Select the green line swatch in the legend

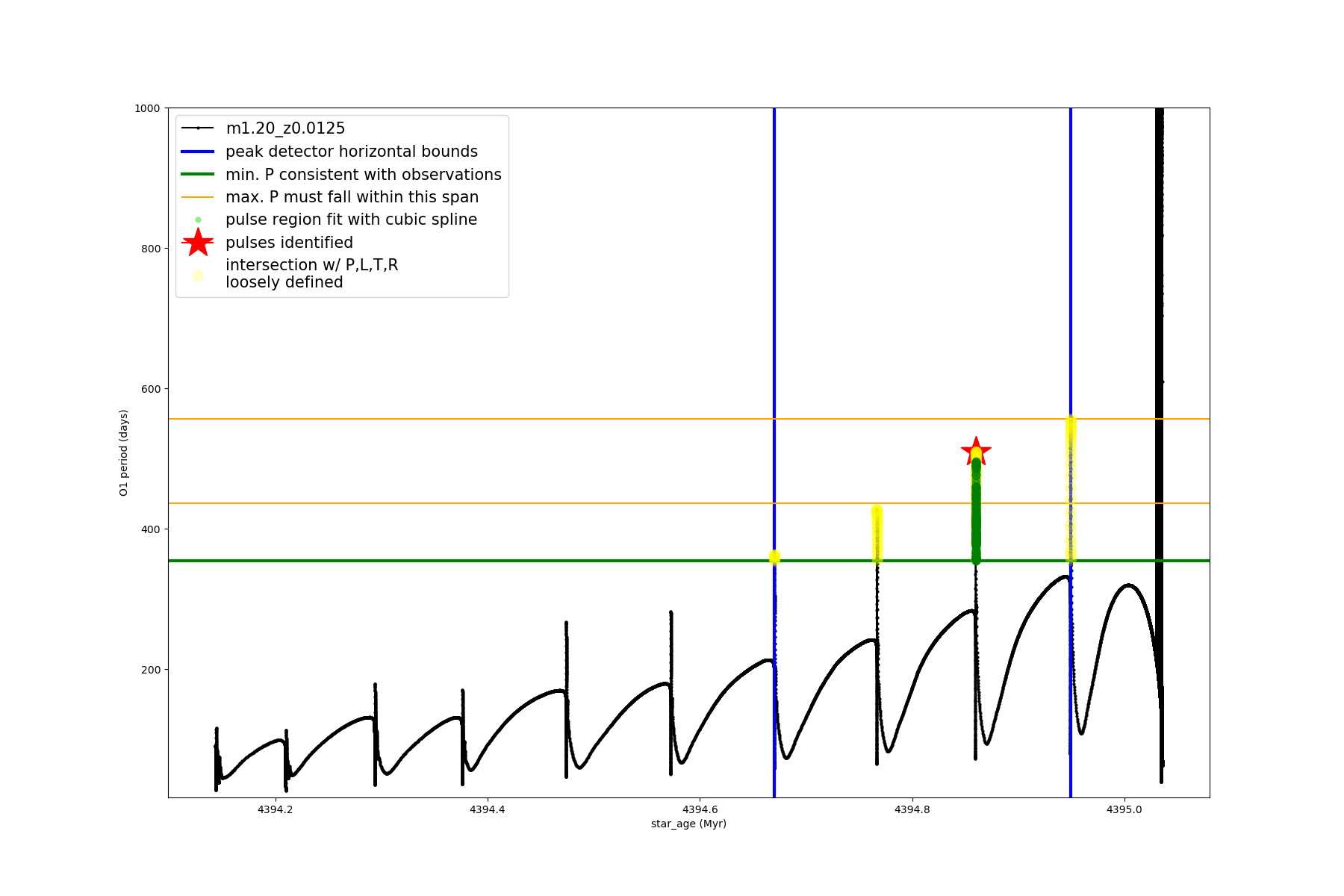pos(198,175)
